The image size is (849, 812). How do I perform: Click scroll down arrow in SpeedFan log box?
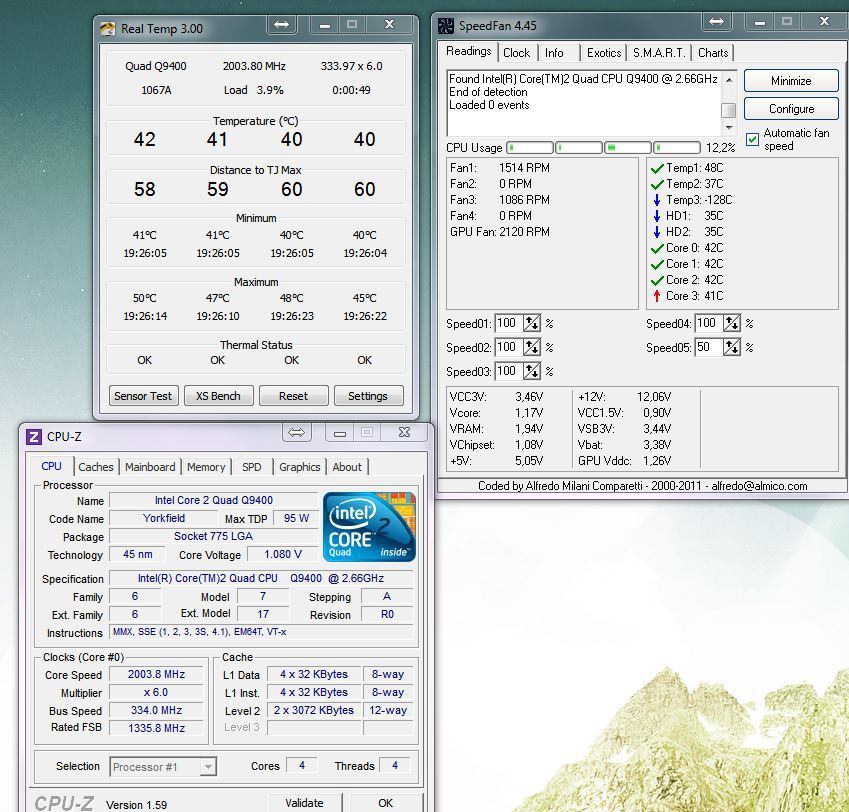click(729, 128)
